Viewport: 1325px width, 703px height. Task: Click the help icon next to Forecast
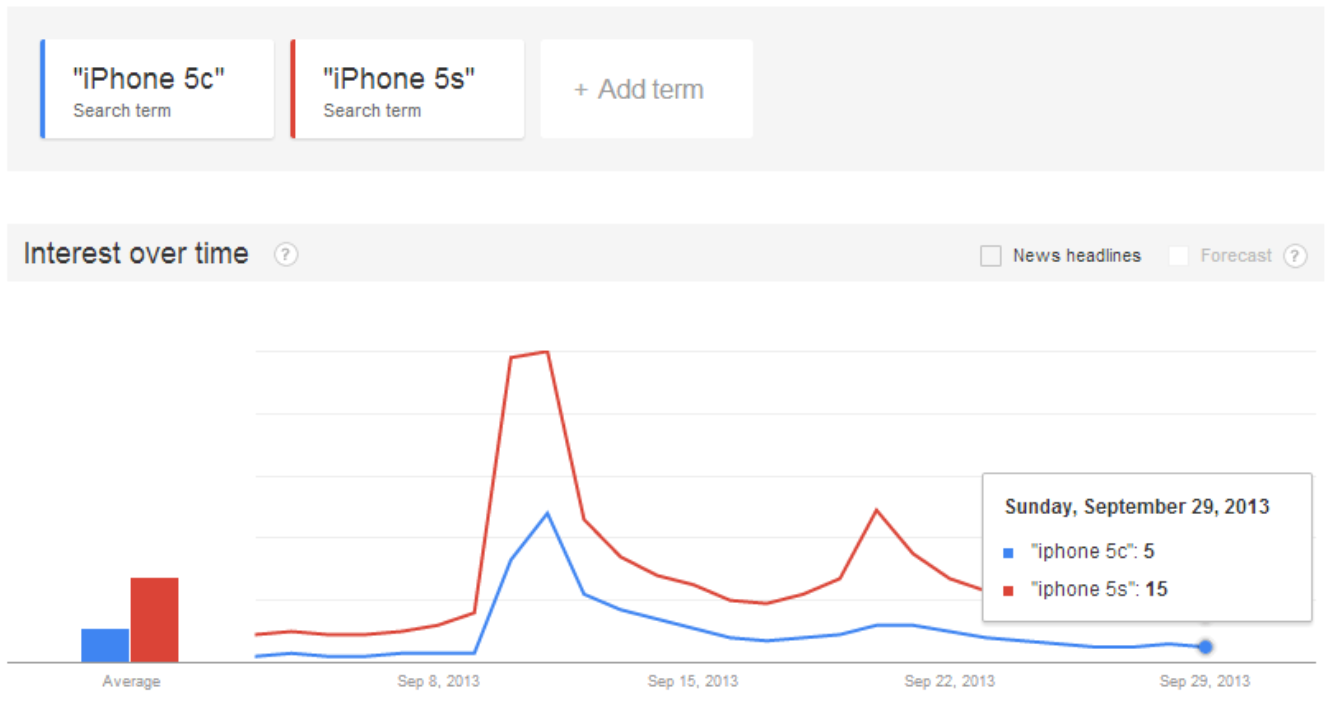coord(1295,256)
